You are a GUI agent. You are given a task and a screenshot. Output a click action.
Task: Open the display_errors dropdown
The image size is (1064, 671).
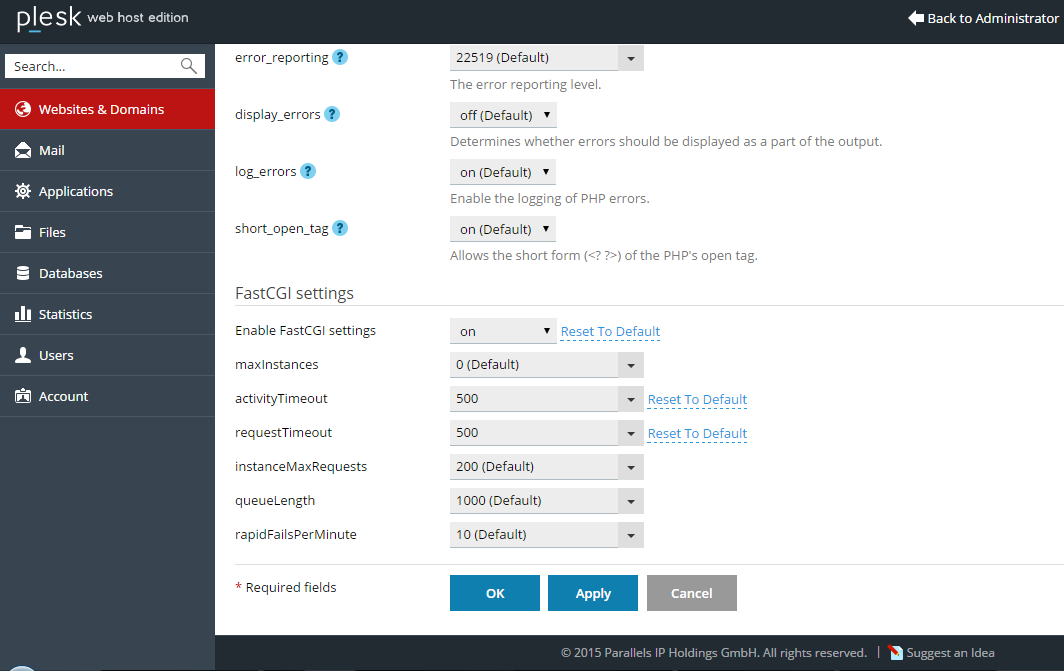[502, 115]
